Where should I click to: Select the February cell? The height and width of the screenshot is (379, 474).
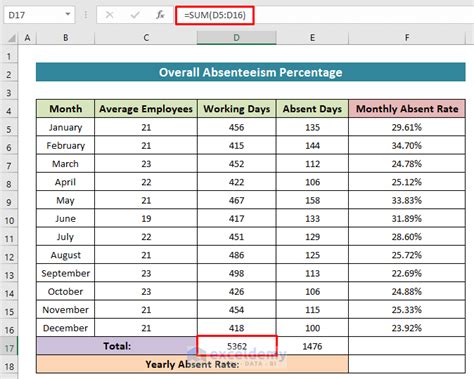pos(65,145)
